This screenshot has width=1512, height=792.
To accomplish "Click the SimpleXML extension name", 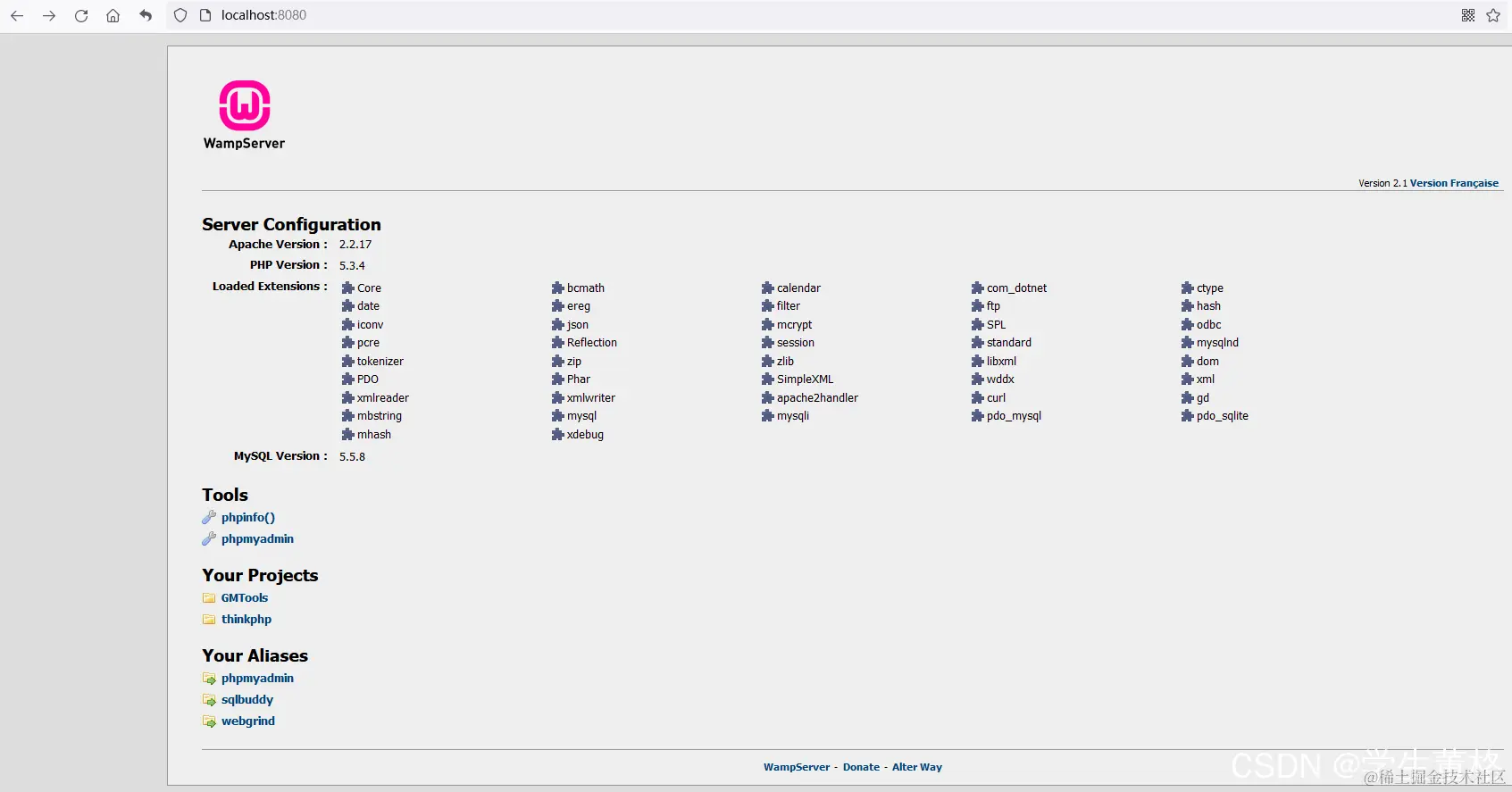I will tap(805, 379).
